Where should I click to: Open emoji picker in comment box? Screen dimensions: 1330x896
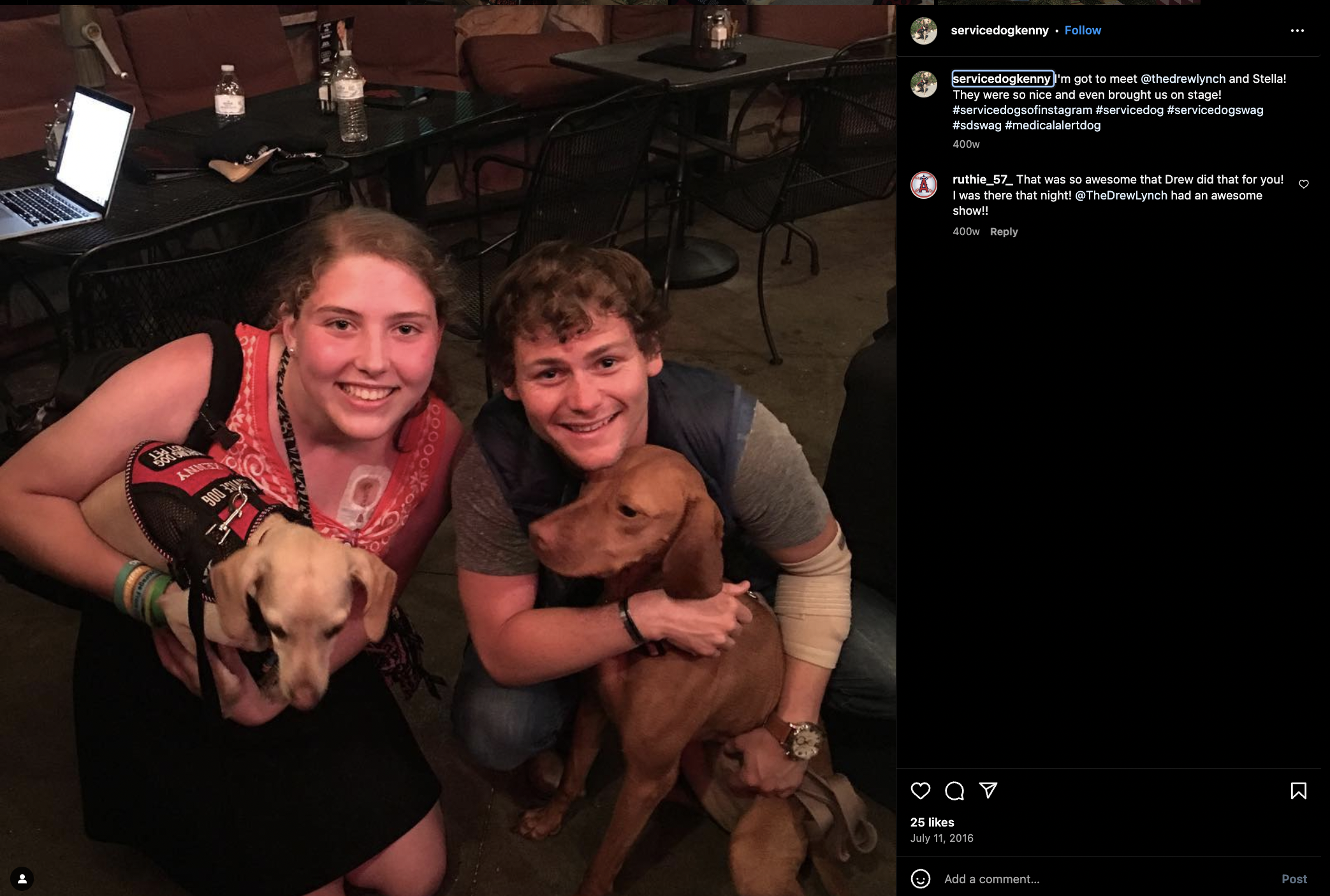(x=920, y=879)
